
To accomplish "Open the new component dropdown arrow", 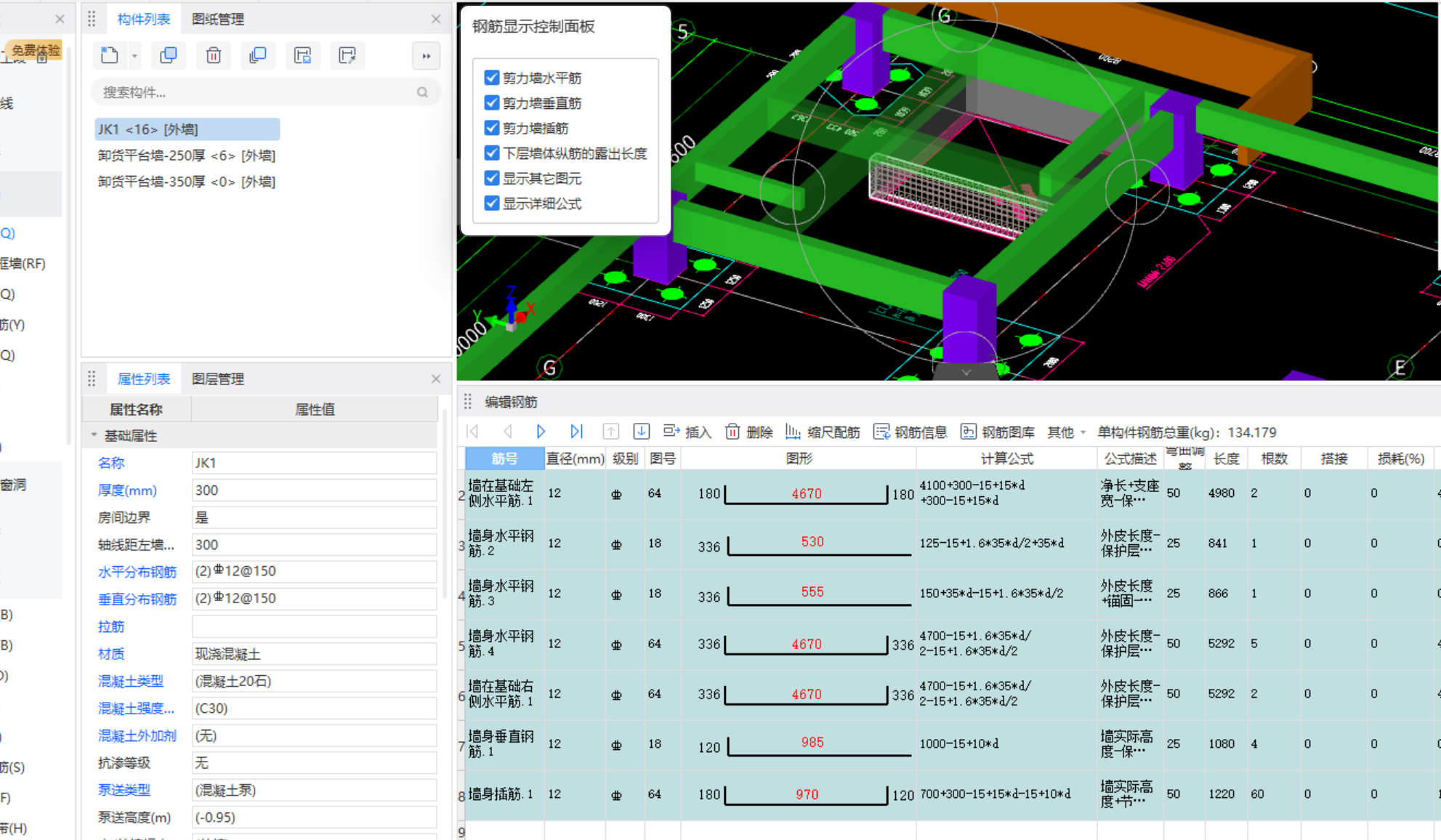I will (x=134, y=56).
